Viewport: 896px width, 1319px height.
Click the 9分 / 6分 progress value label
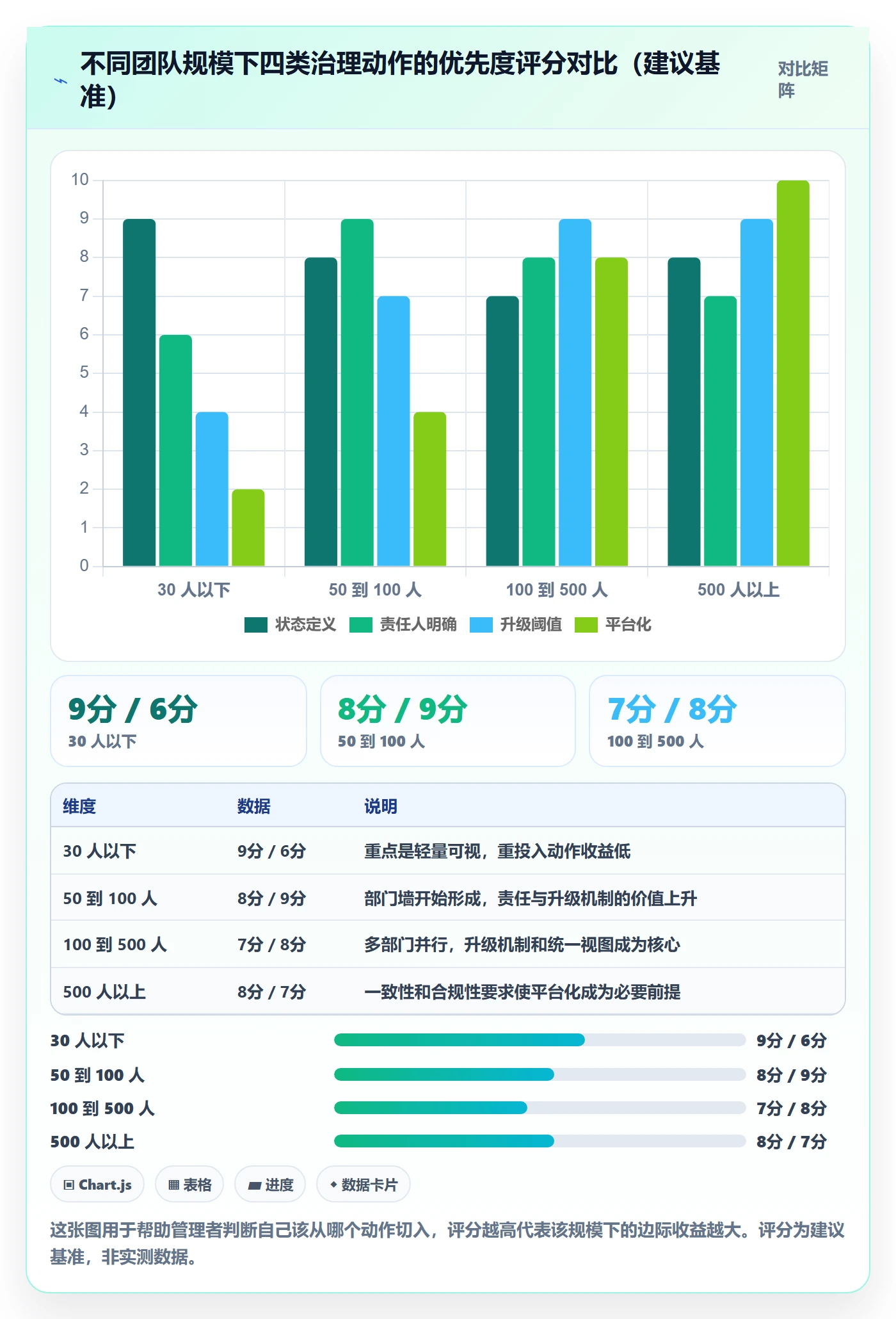(792, 1040)
